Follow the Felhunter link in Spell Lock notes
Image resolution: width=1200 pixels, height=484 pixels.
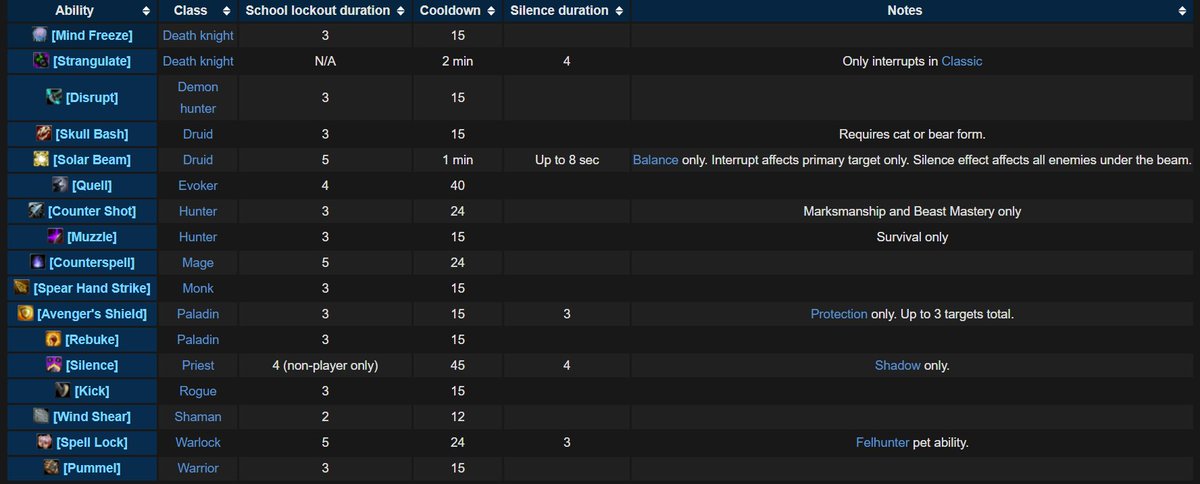883,442
